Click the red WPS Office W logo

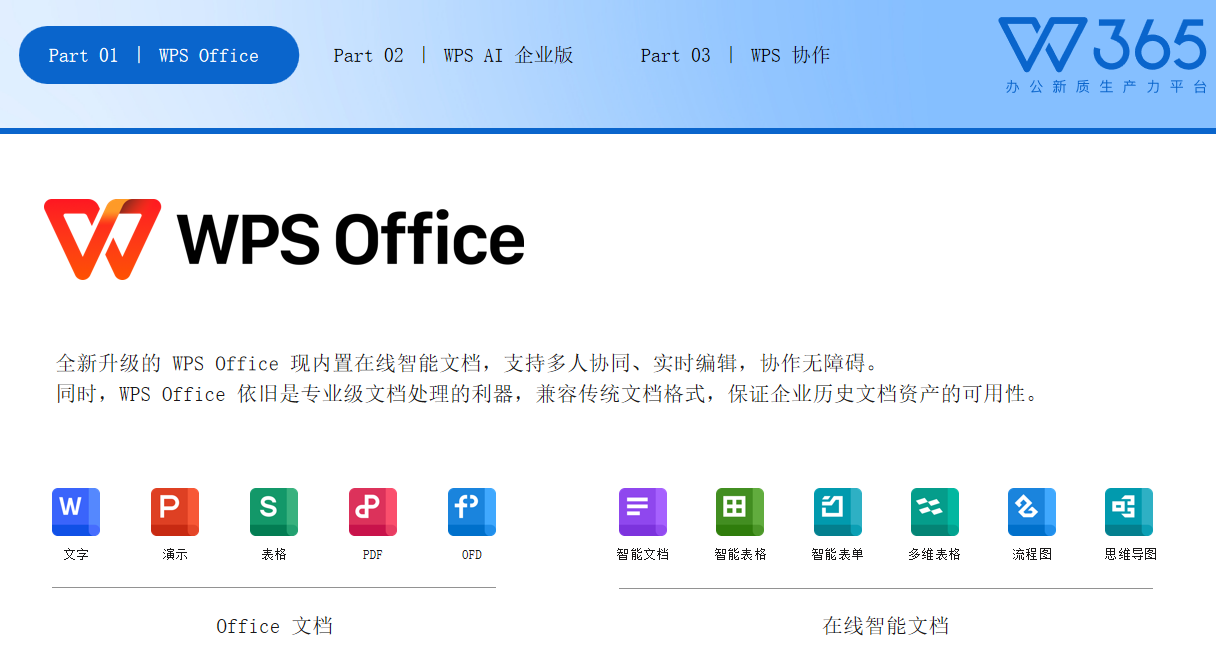[x=103, y=239]
